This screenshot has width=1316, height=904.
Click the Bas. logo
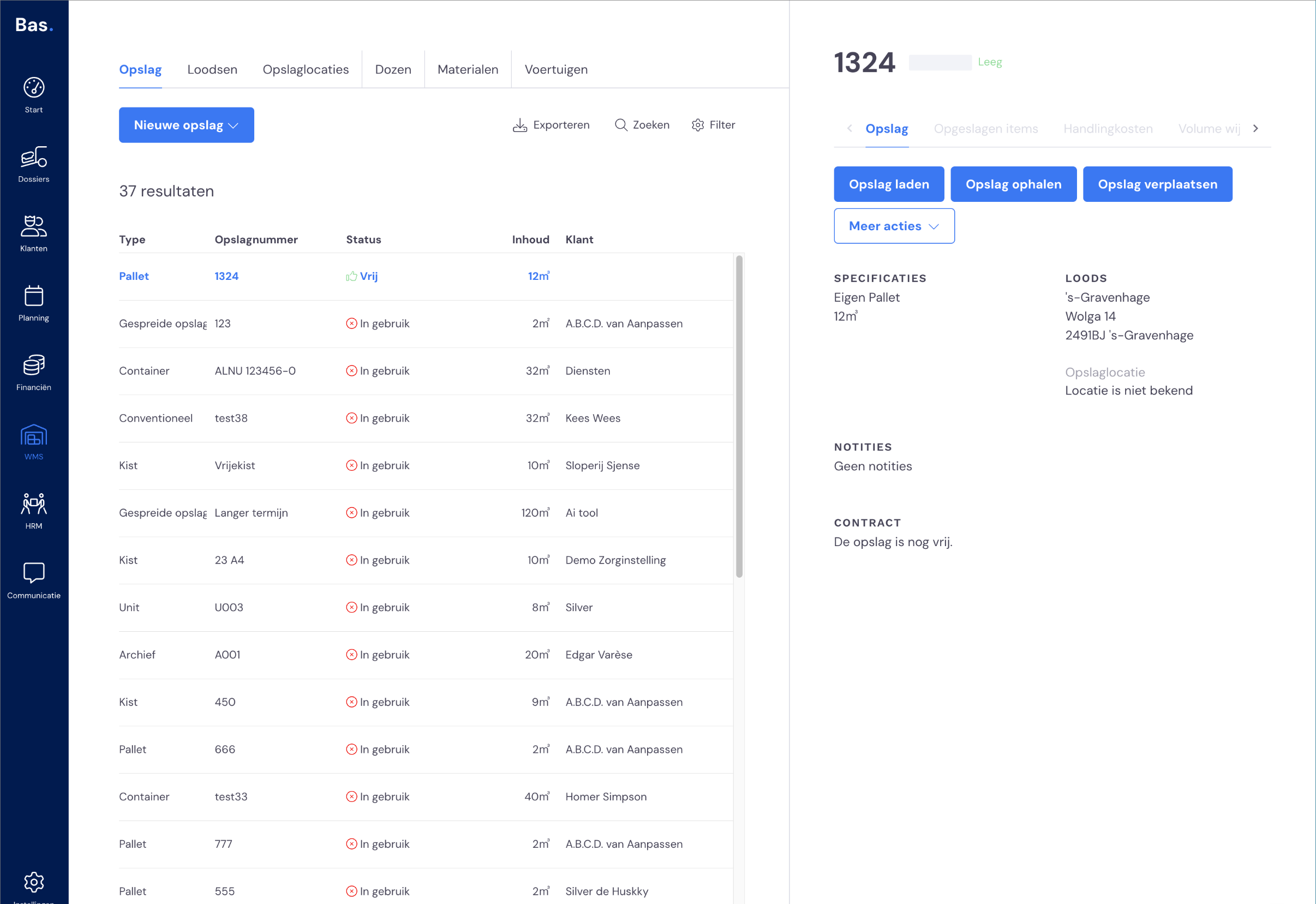click(x=34, y=25)
